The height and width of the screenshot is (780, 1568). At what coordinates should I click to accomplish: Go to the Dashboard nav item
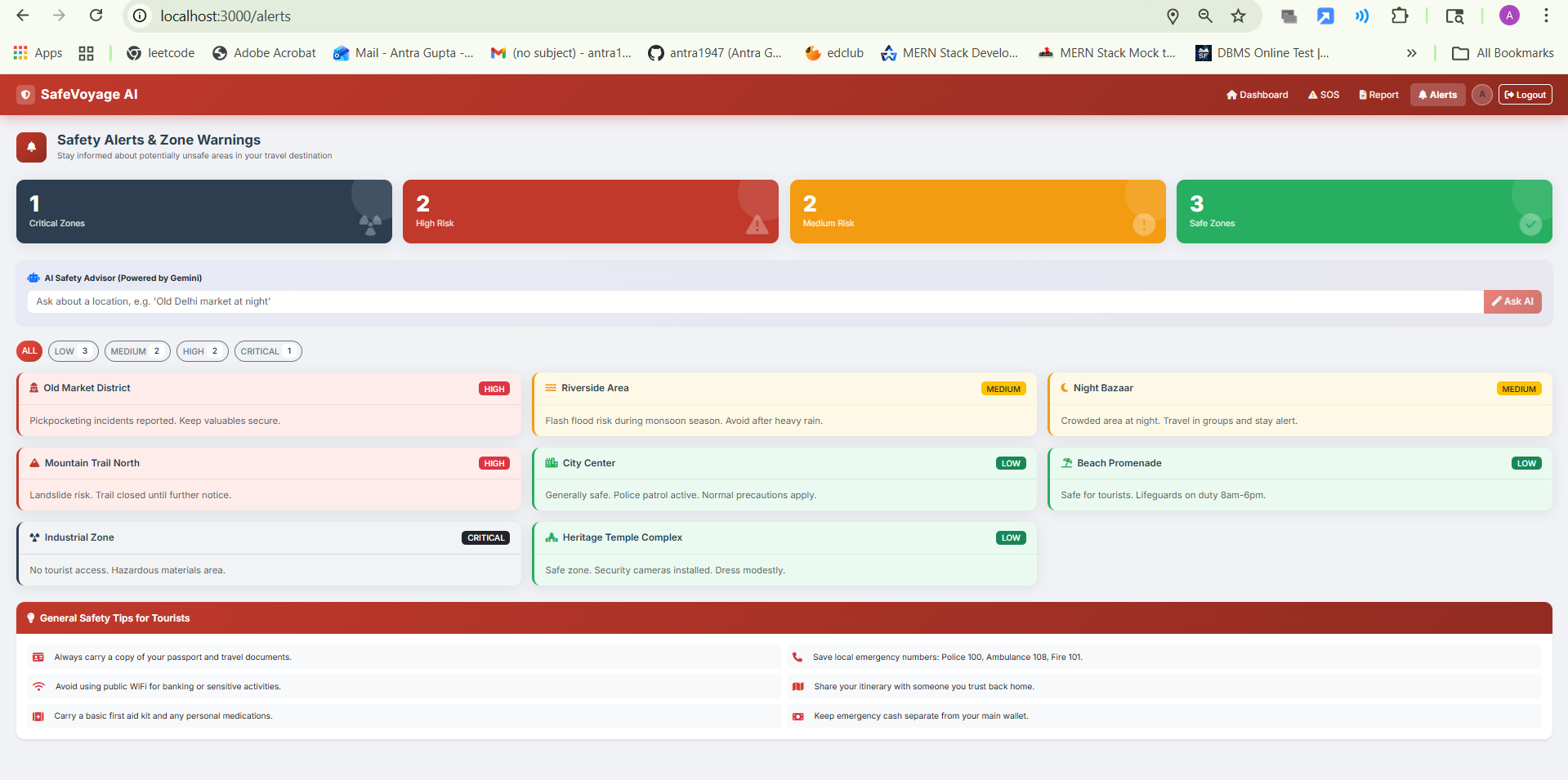[1257, 95]
